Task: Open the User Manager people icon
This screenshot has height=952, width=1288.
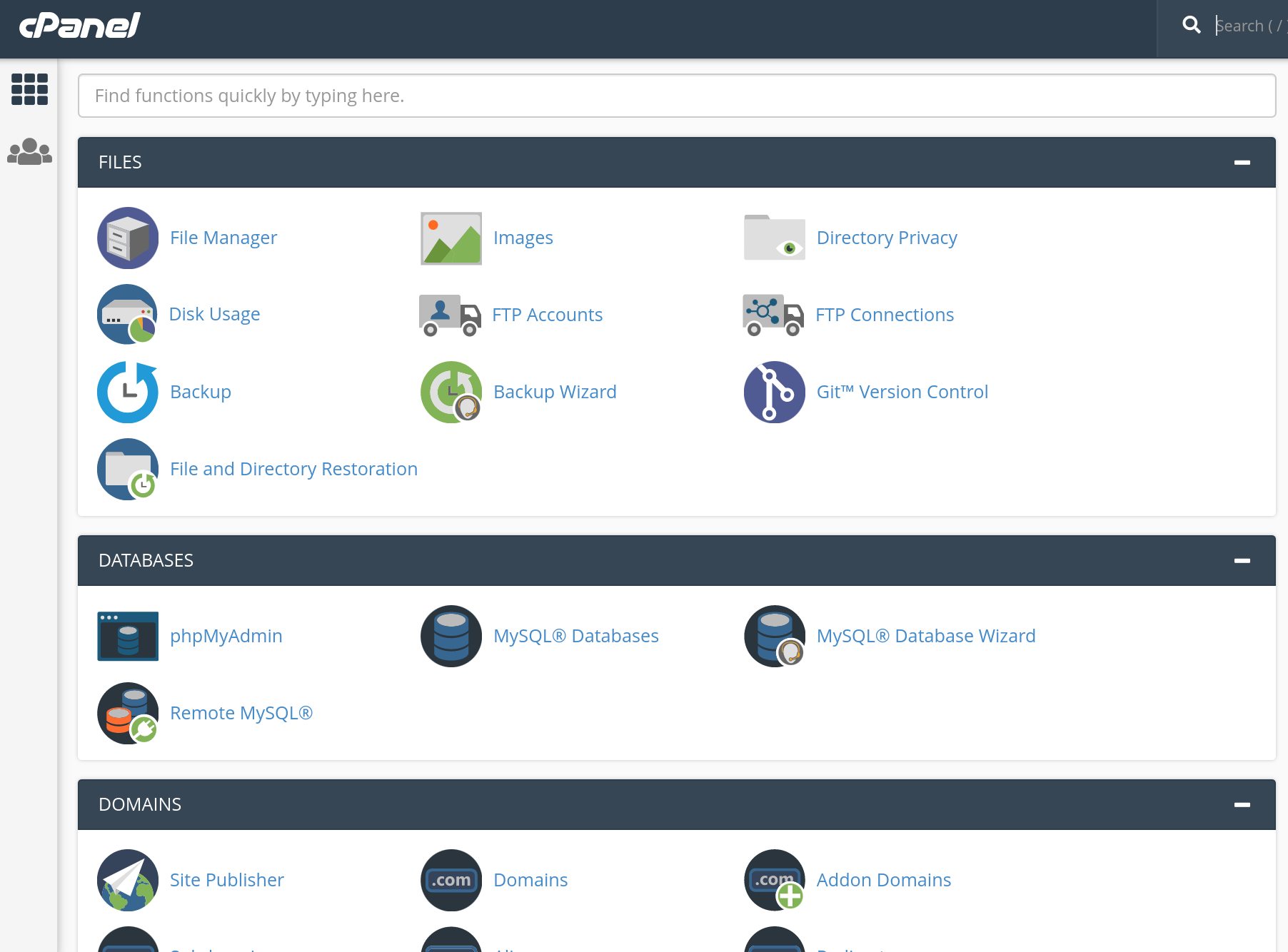Action: (29, 151)
